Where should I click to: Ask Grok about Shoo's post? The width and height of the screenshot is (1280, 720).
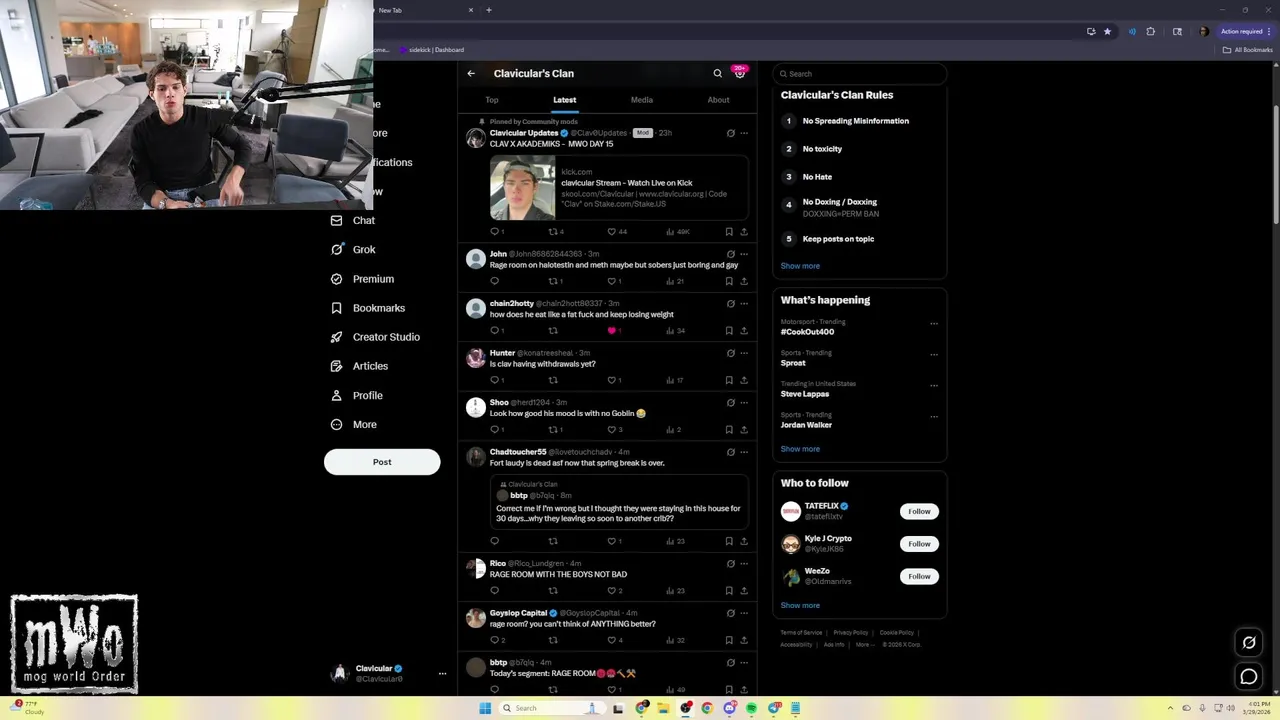730,402
